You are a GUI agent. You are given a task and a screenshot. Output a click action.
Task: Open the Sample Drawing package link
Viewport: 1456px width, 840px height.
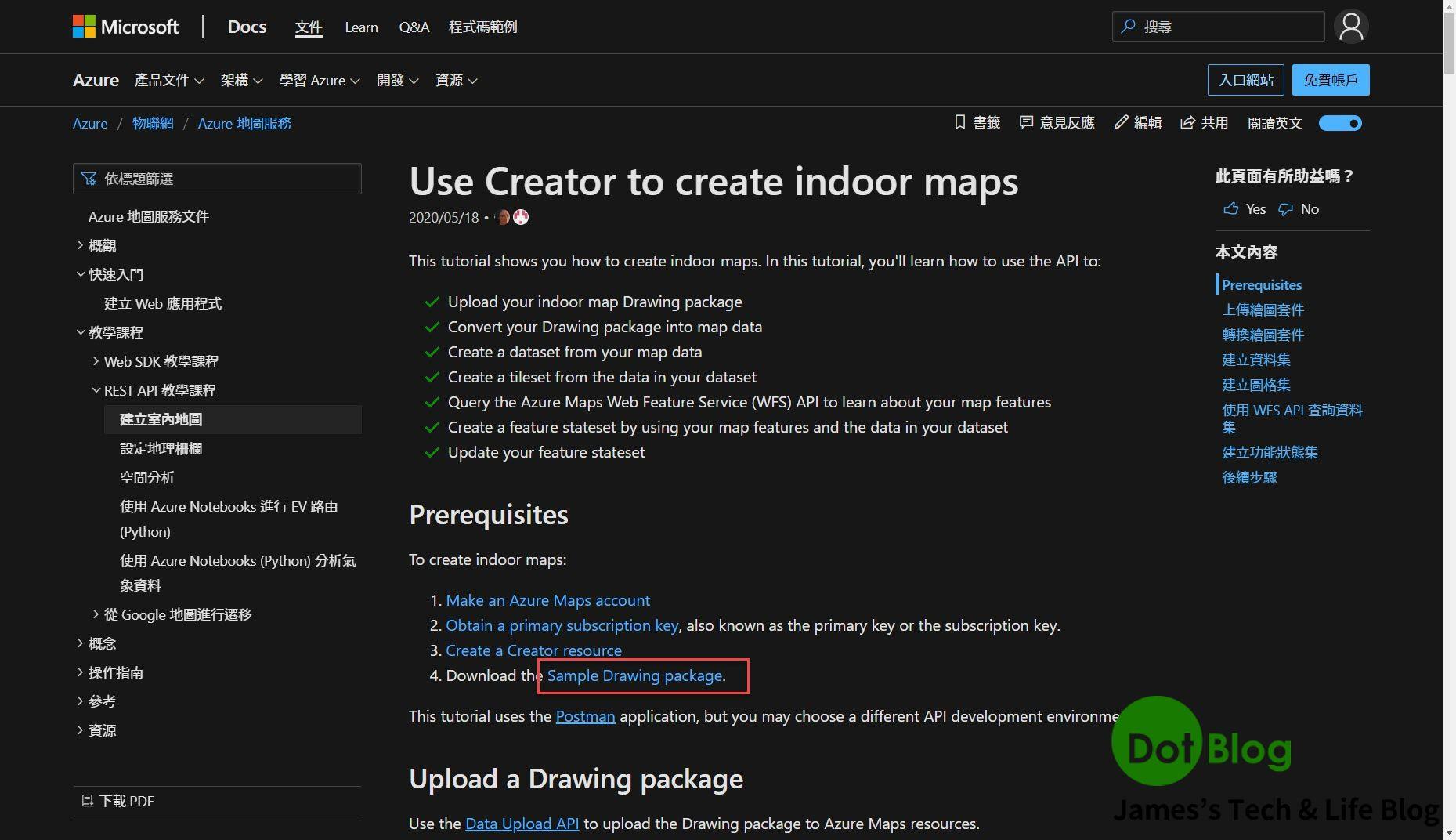point(634,675)
